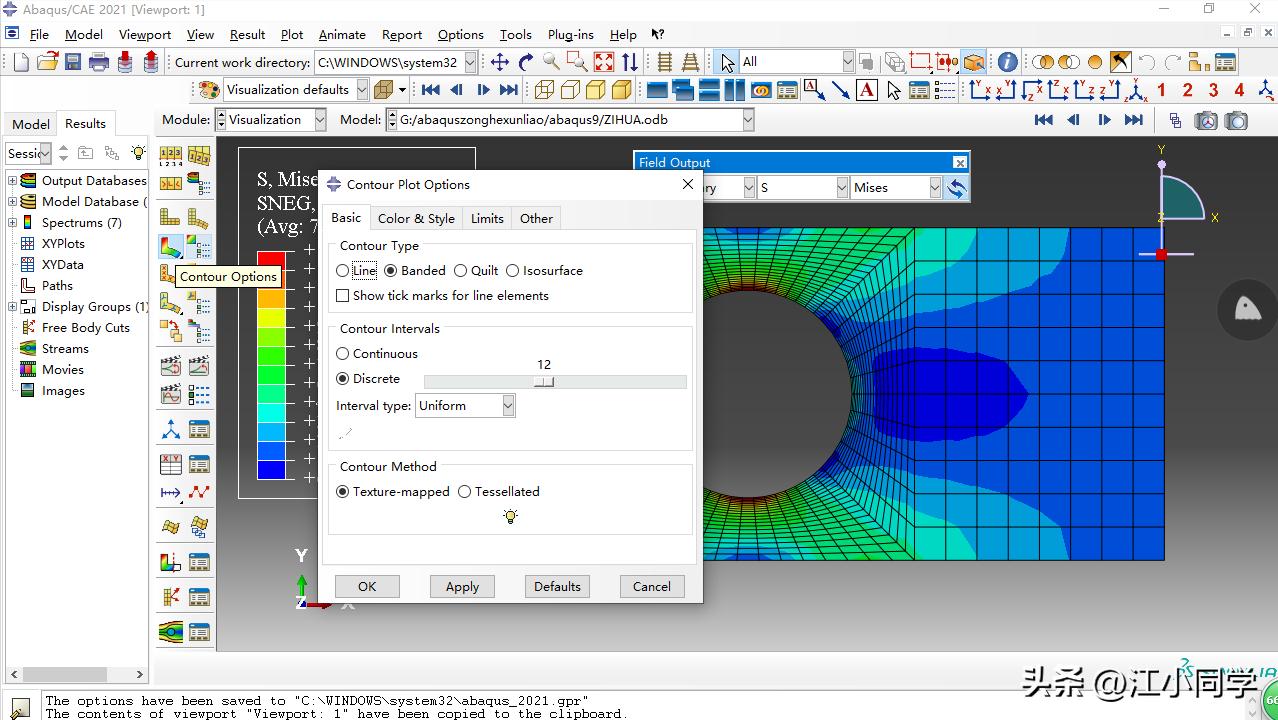Viewport: 1278px width, 720px height.
Task: Switch to the Color & Style tab
Action: (x=416, y=219)
